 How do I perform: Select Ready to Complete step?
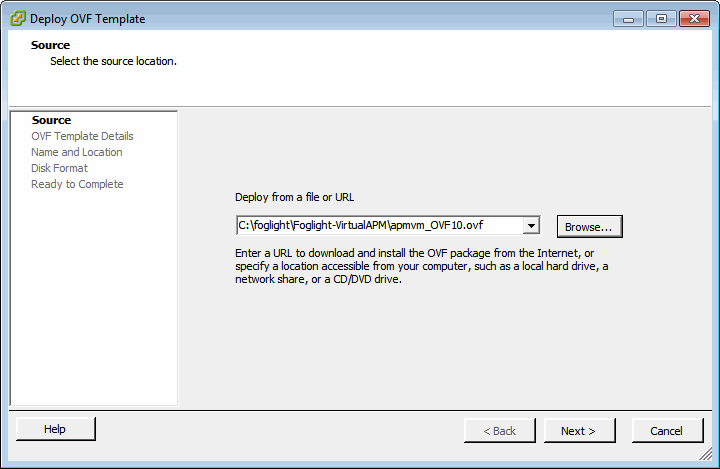click(x=77, y=184)
